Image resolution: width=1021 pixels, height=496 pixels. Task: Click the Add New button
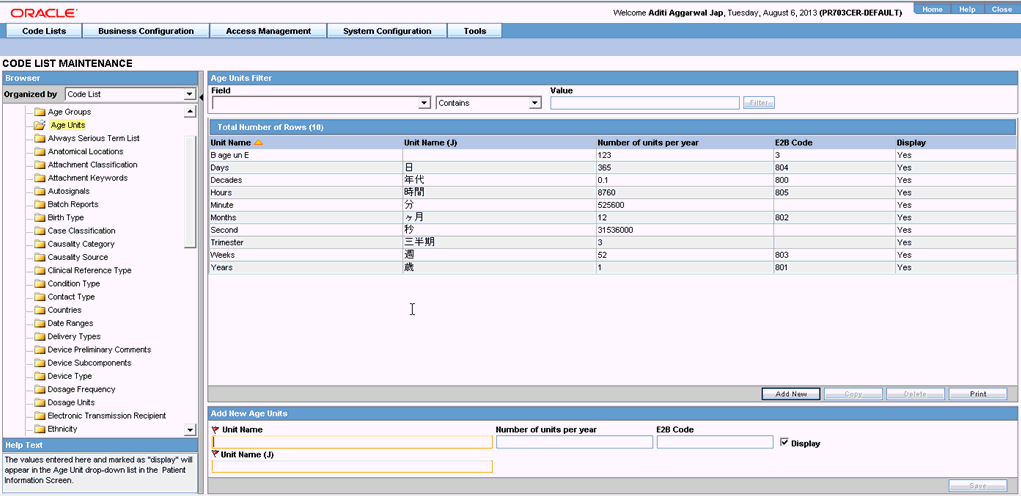[x=791, y=394]
